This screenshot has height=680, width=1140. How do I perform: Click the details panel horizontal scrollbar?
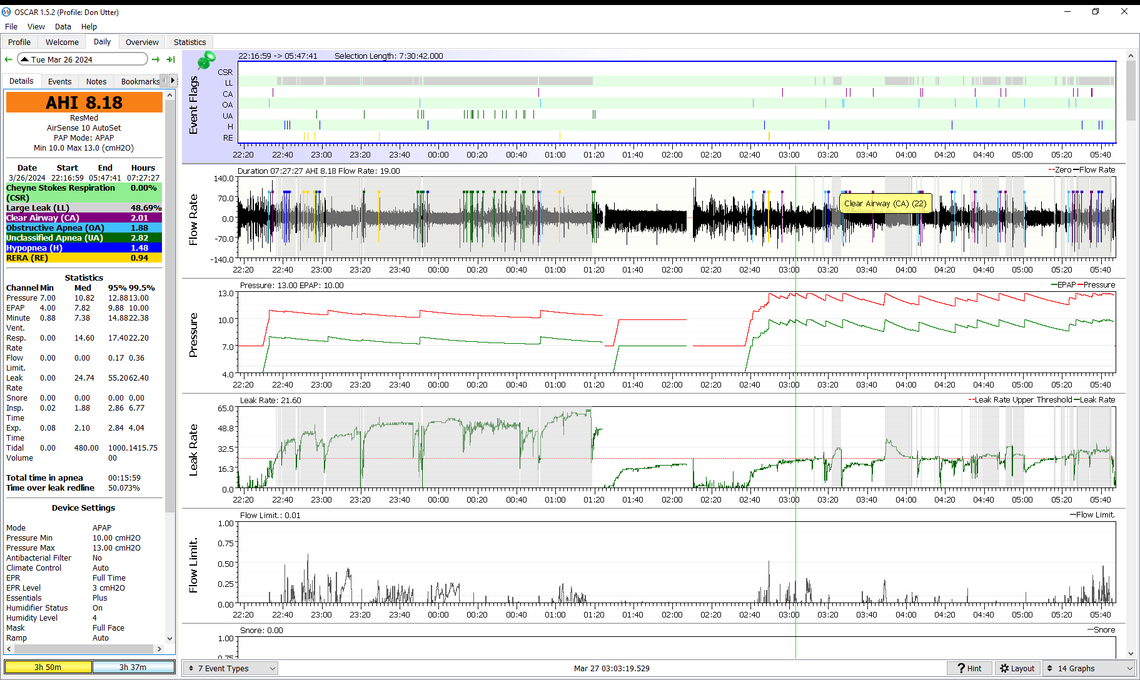[84, 648]
